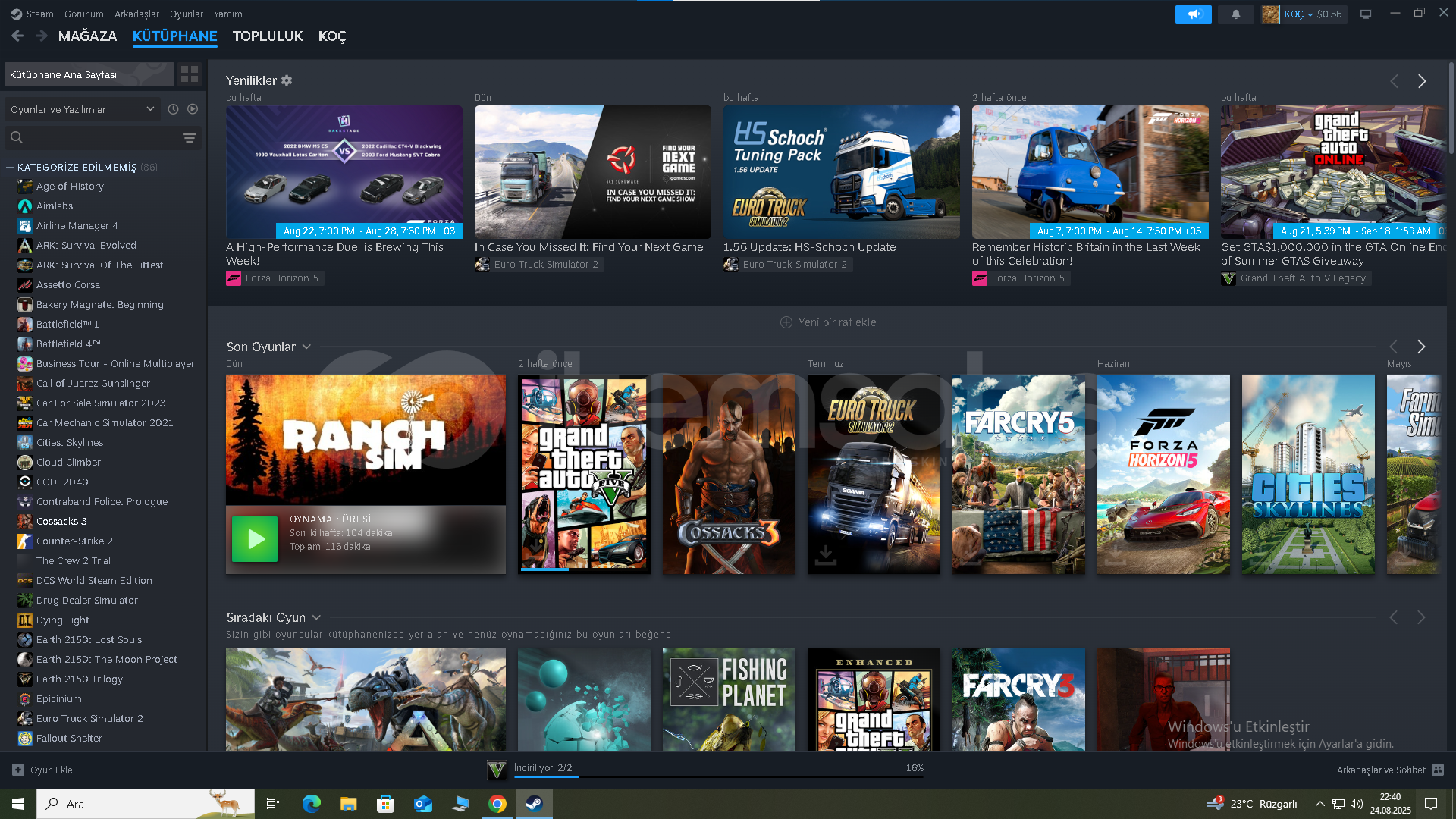1456x819 pixels.
Task: Click Oyun Ekle label
Action: pos(52,770)
